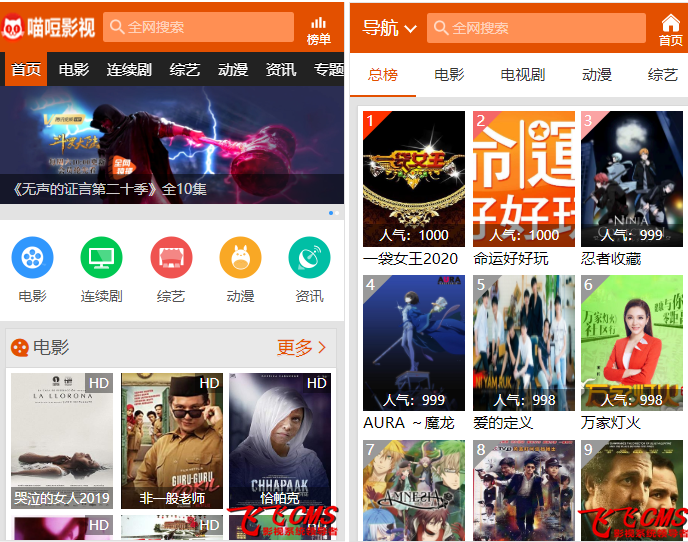Click the 爱的定义 title link
Screen dimensions: 688x542
click(x=503, y=423)
